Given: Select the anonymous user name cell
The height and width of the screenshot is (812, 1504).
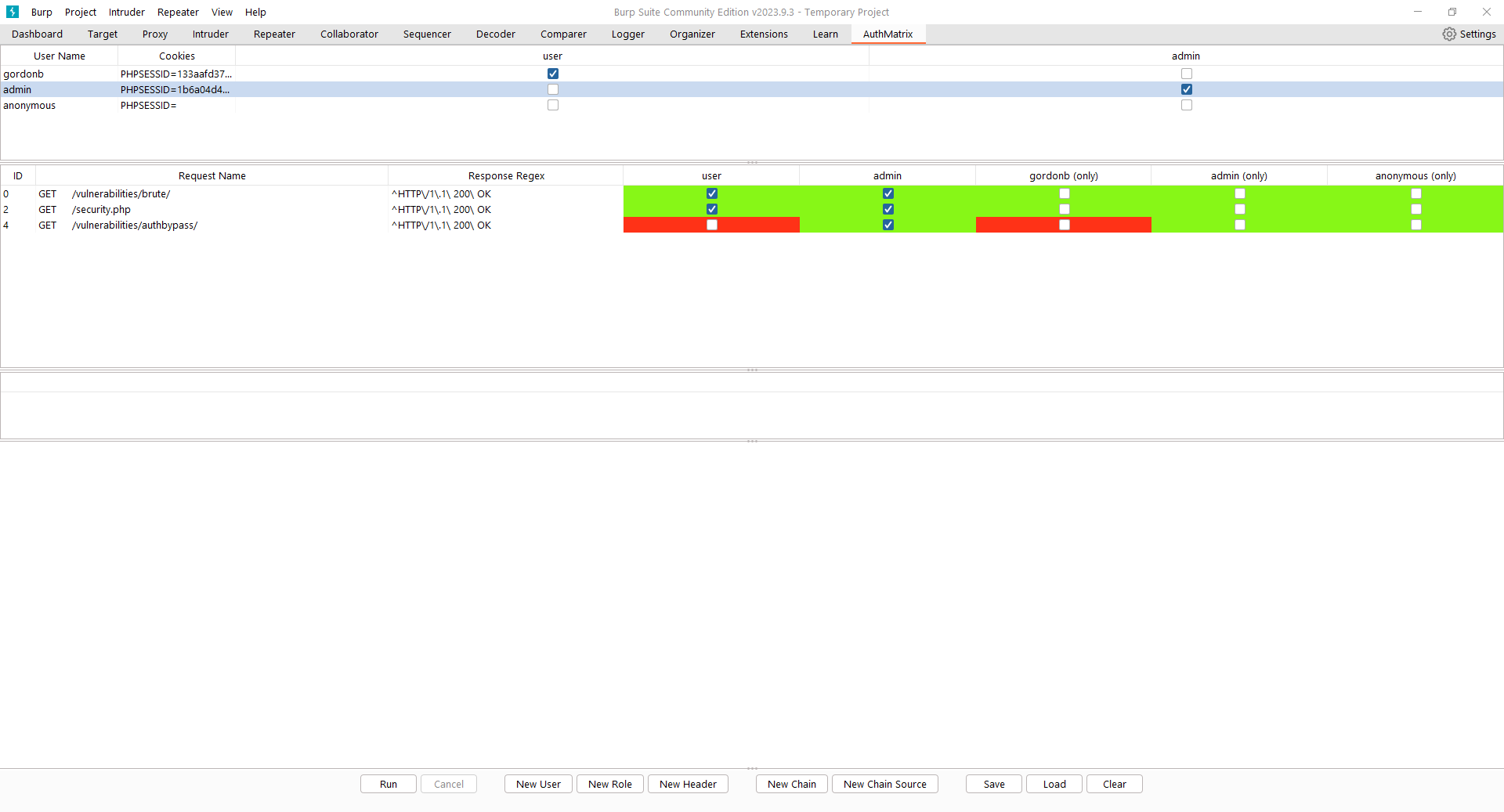Looking at the screenshot, I should [59, 105].
